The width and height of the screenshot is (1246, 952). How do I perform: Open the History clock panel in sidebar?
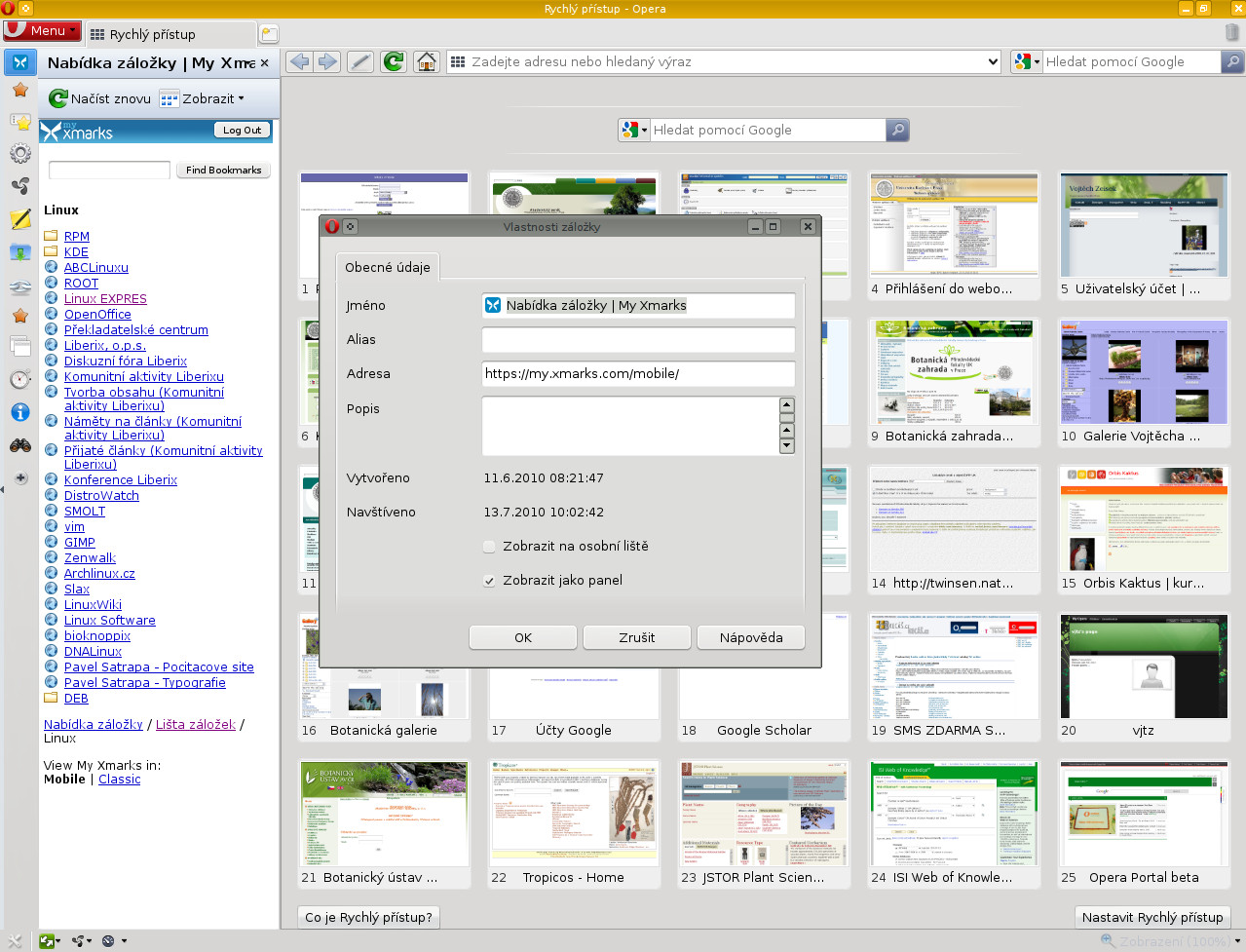pos(19,379)
